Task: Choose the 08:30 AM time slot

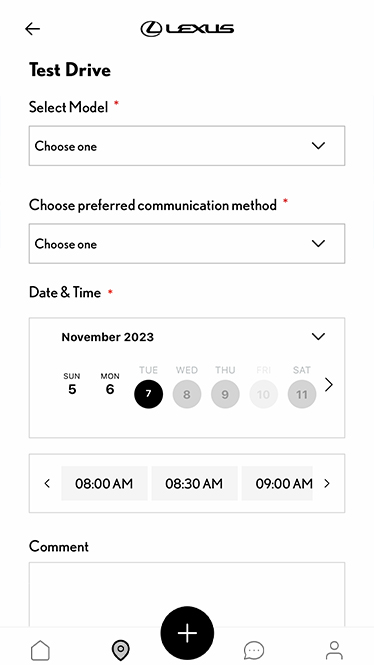Action: click(194, 483)
